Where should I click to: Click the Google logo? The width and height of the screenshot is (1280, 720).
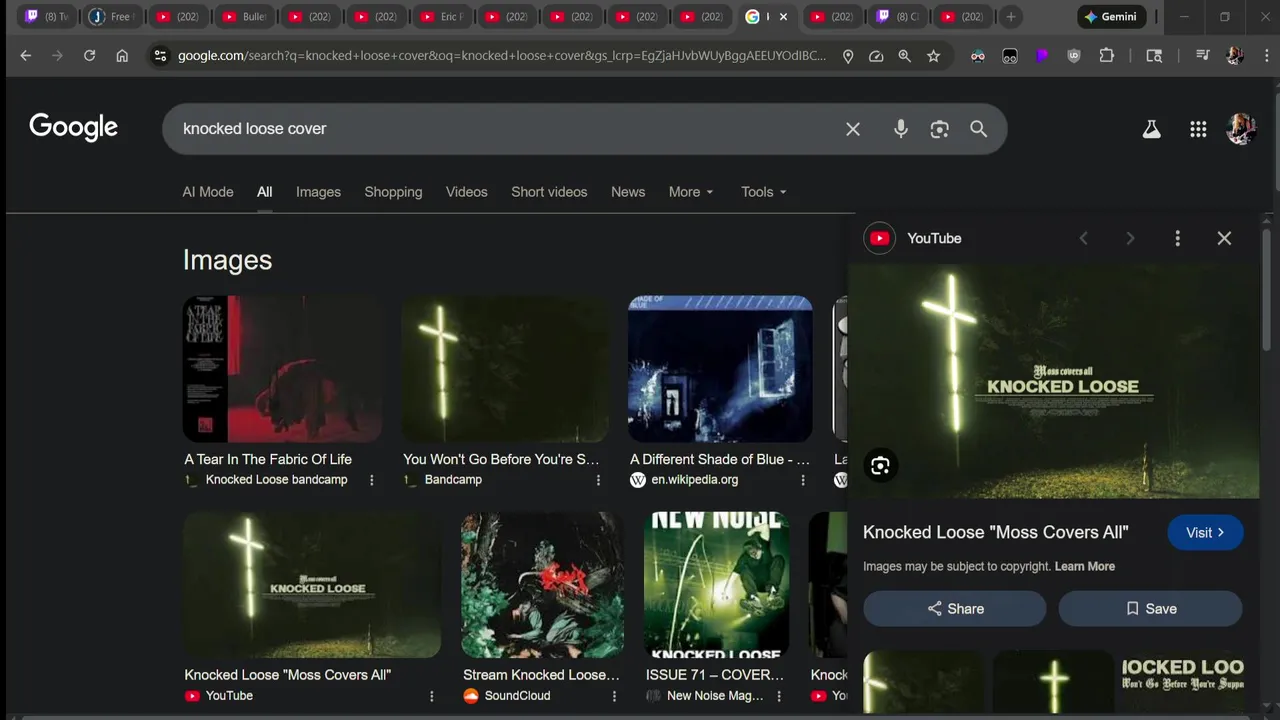(x=73, y=127)
